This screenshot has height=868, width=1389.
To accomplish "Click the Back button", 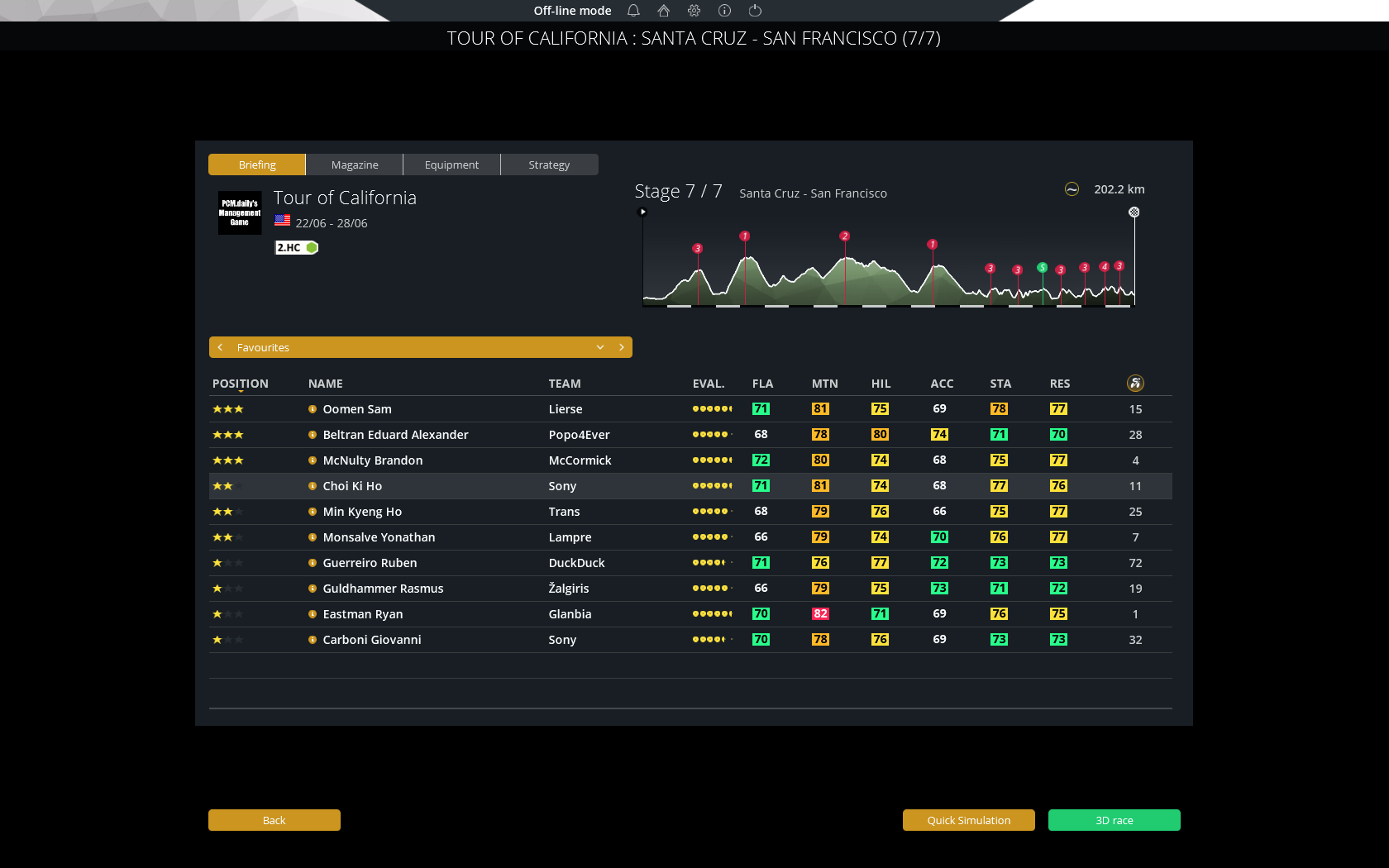I will (x=274, y=820).
